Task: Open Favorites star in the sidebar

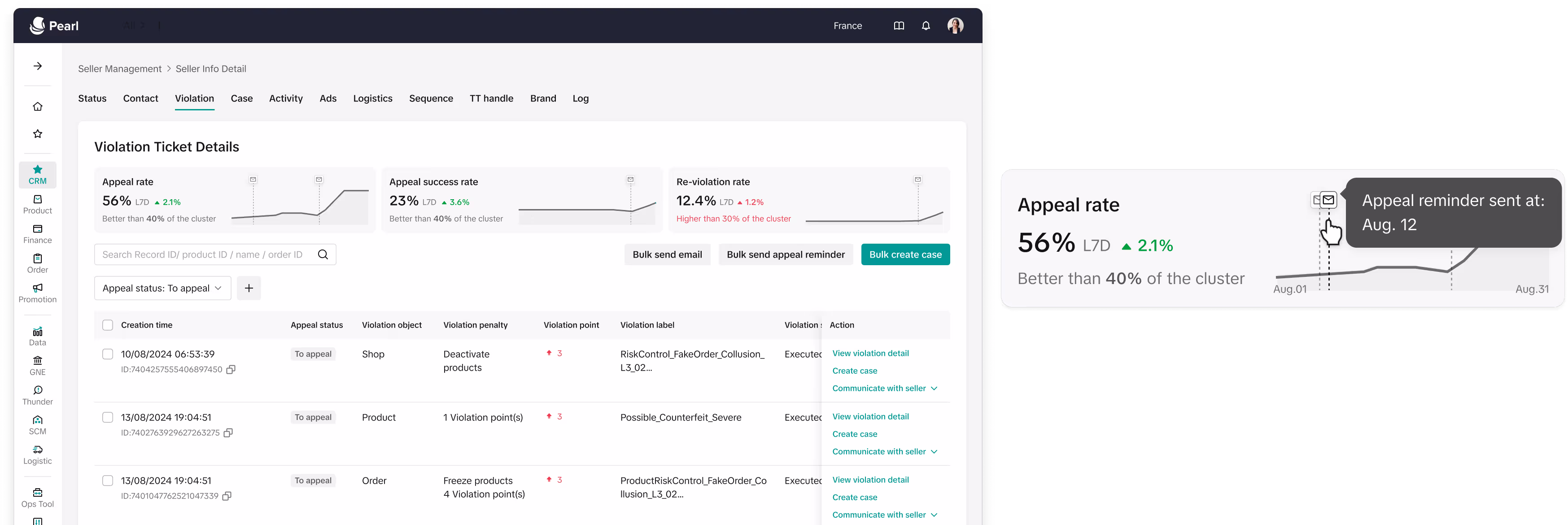Action: tap(38, 134)
